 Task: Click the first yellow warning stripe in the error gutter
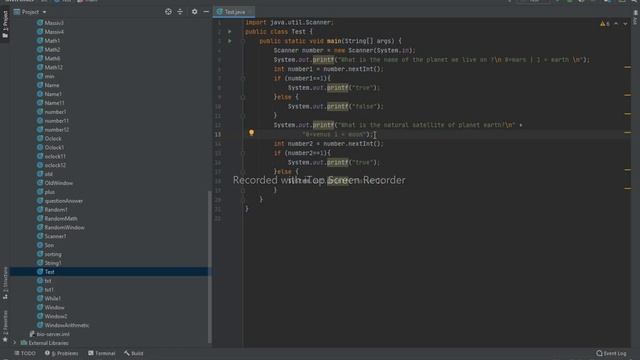[x=627, y=67]
